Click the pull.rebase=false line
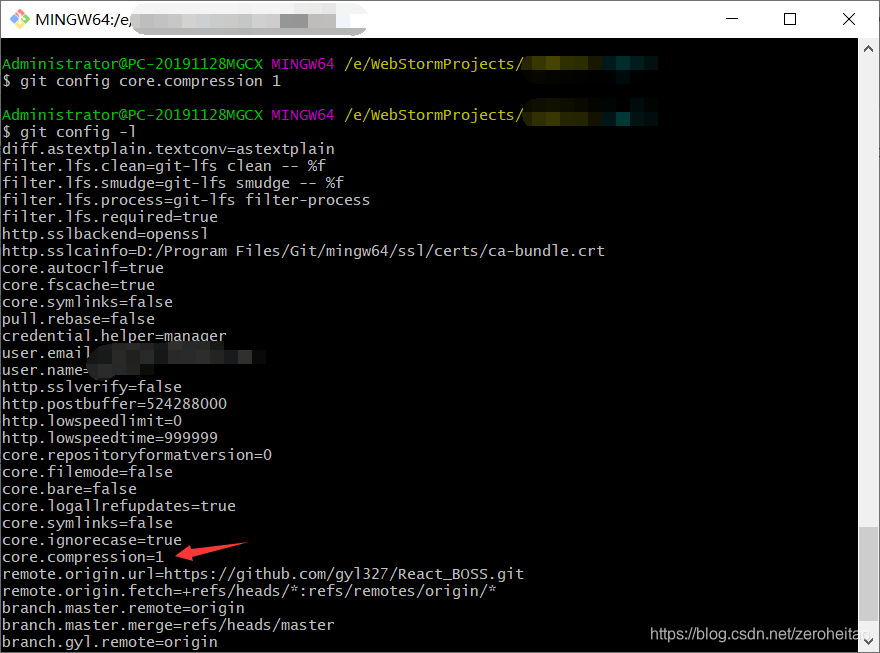The width and height of the screenshot is (880, 653). 80,318
